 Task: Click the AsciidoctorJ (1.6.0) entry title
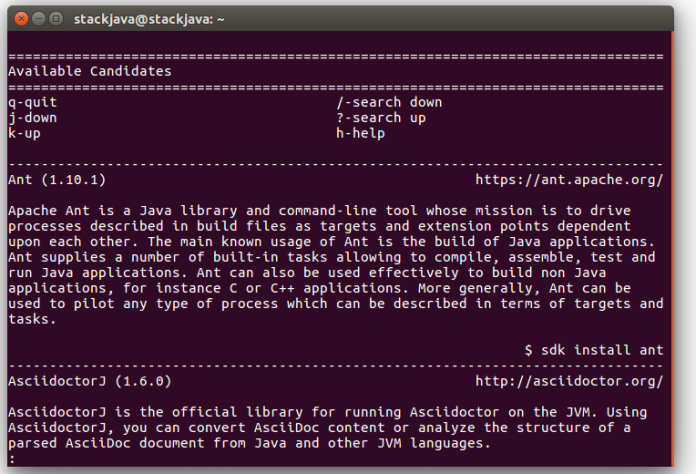89,381
